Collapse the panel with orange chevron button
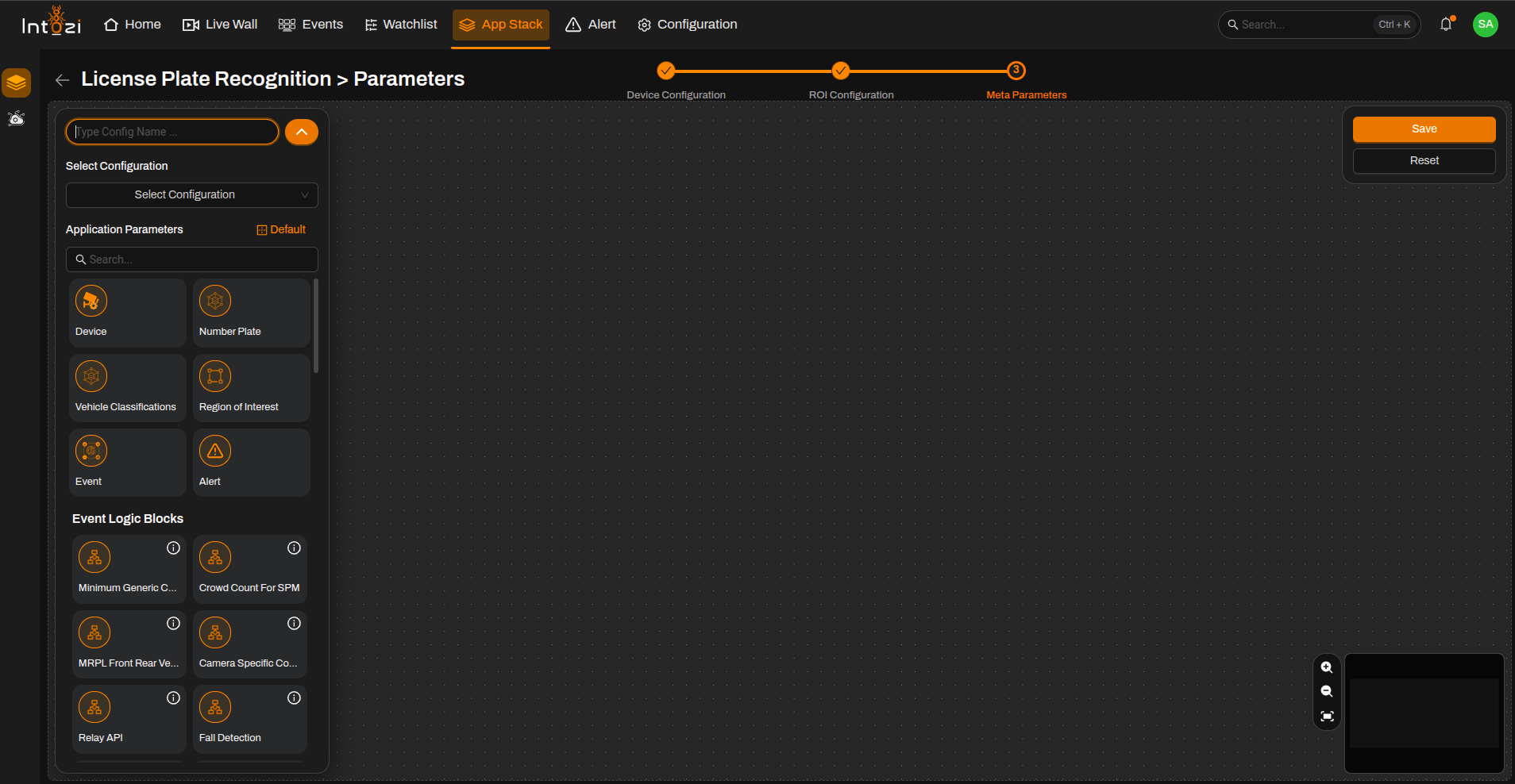 (x=302, y=132)
